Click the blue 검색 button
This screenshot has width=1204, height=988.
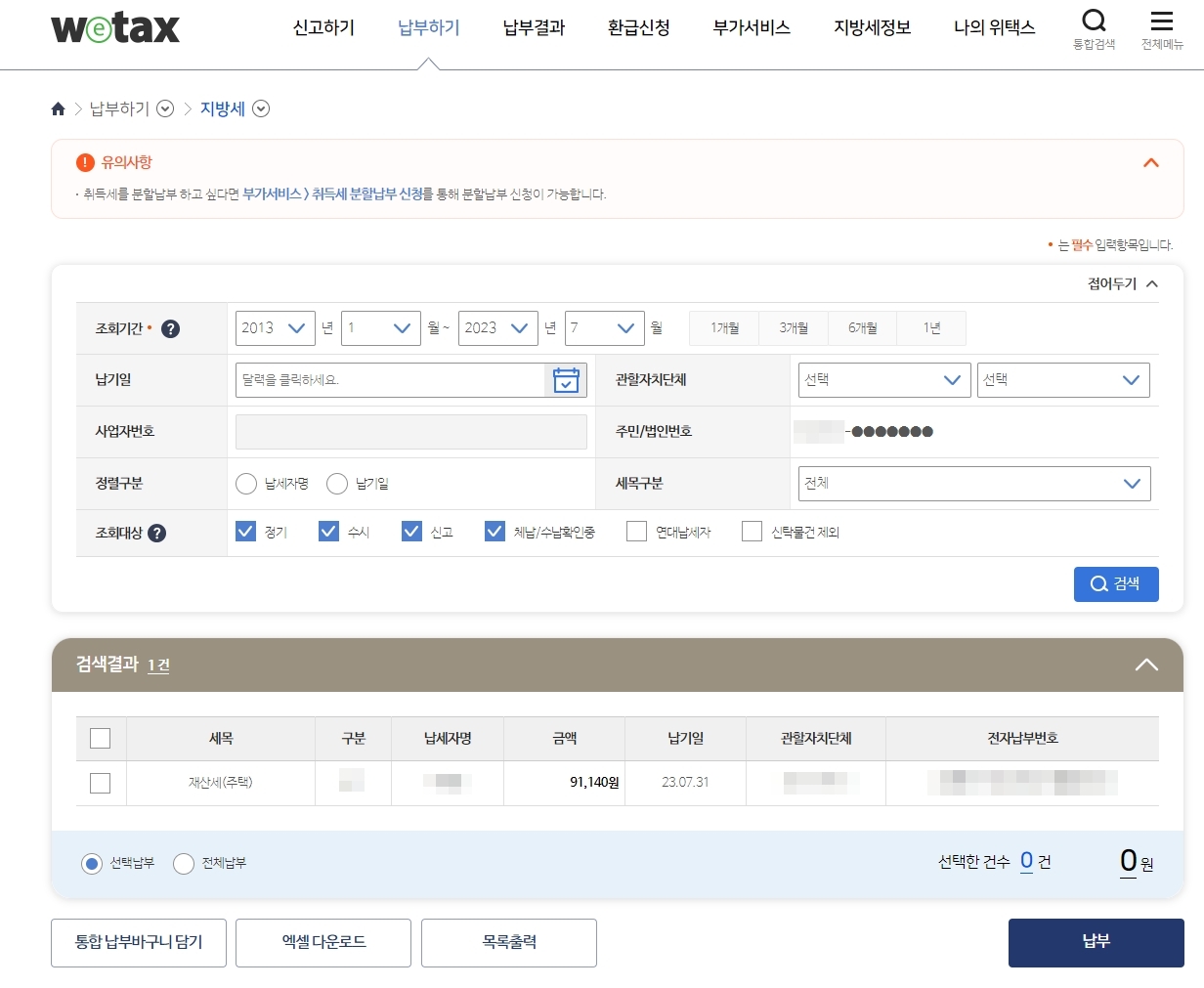1116,584
